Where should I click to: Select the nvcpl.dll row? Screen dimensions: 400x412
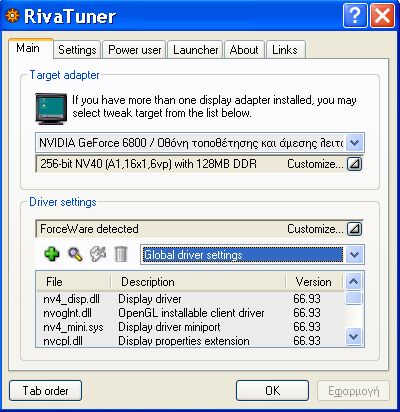click(190, 341)
